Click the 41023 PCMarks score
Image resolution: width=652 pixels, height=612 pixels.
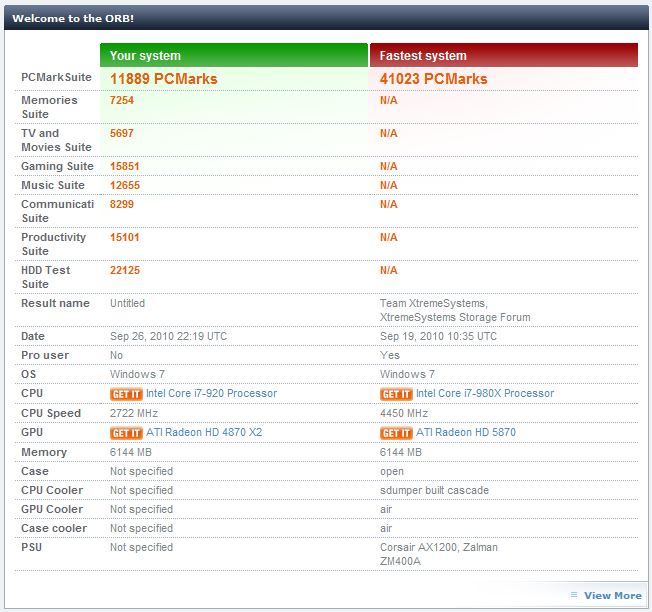(x=433, y=79)
